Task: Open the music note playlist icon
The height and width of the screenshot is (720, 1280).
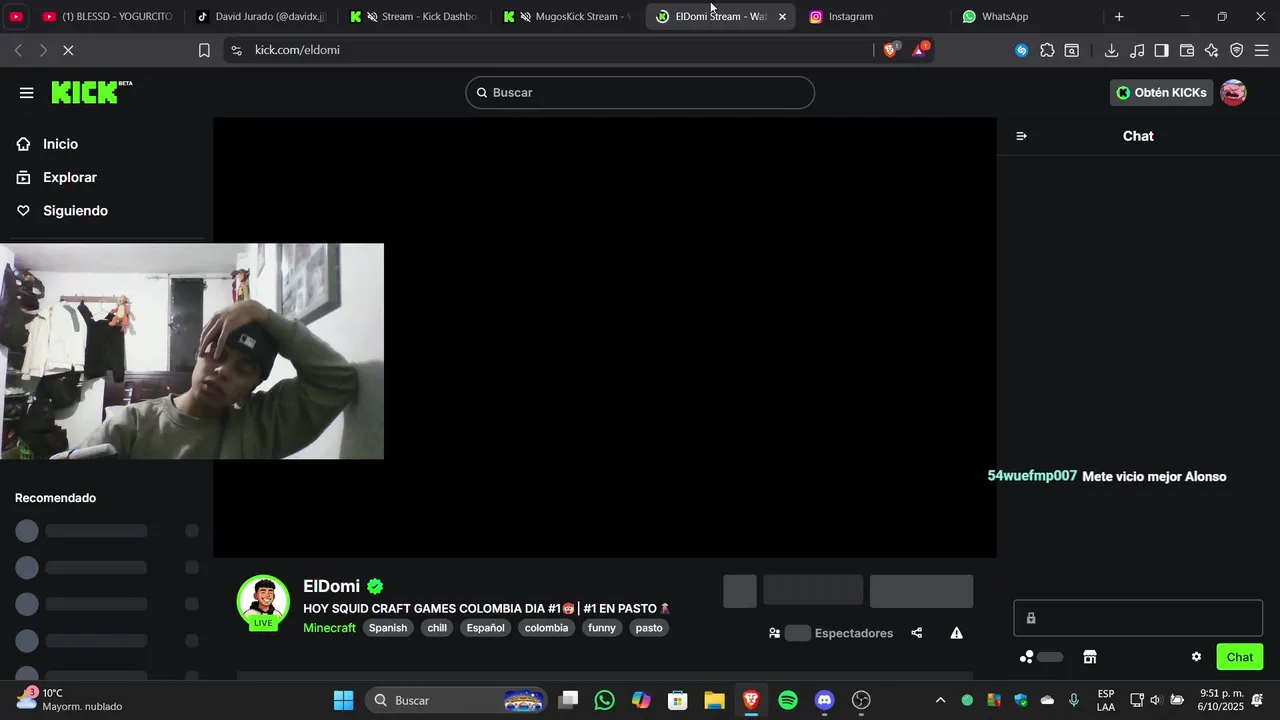Action: [1137, 50]
